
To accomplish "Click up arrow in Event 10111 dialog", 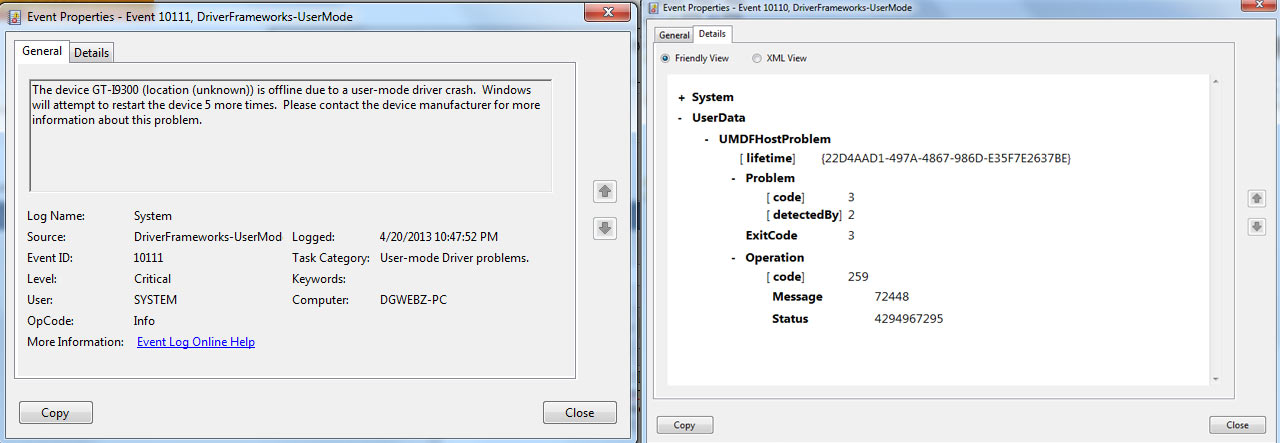I will click(604, 190).
